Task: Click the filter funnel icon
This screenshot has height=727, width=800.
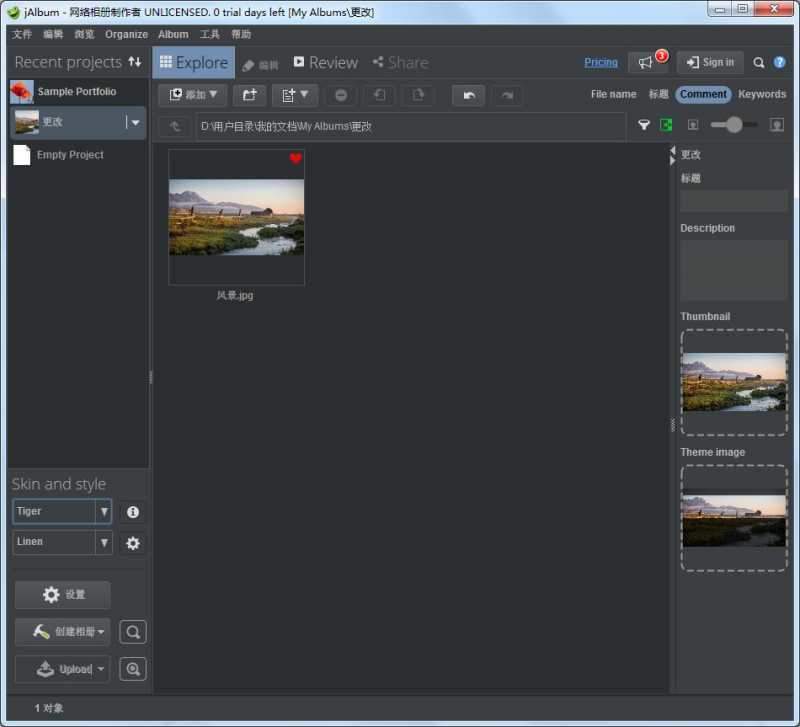Action: point(644,125)
